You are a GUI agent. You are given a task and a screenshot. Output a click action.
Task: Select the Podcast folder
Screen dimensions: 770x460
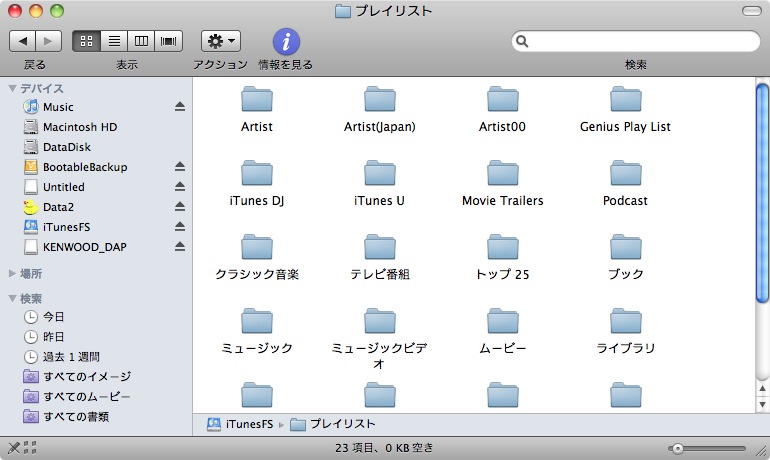625,173
